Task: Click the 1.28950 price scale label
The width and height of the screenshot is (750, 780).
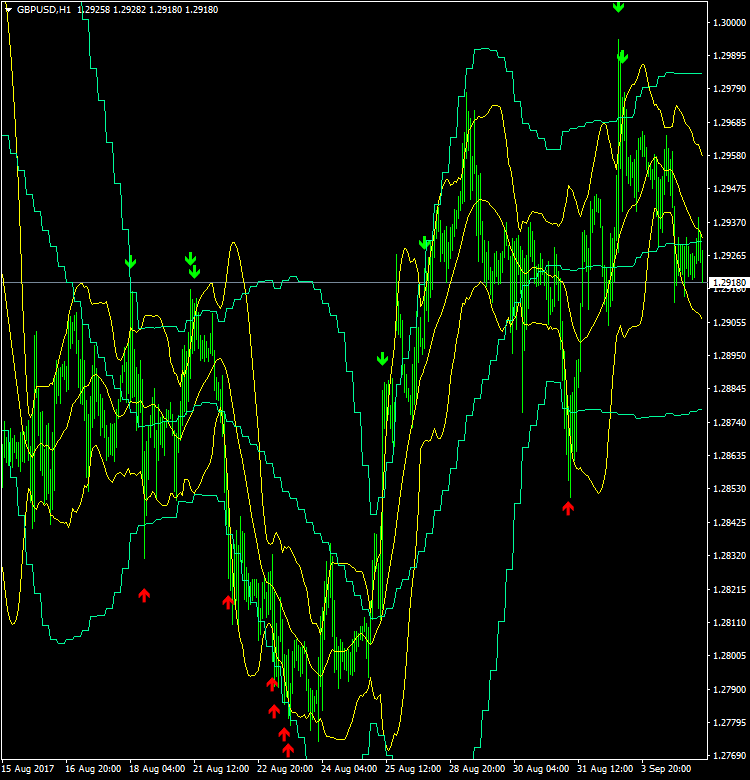Action: pyautogui.click(x=729, y=356)
